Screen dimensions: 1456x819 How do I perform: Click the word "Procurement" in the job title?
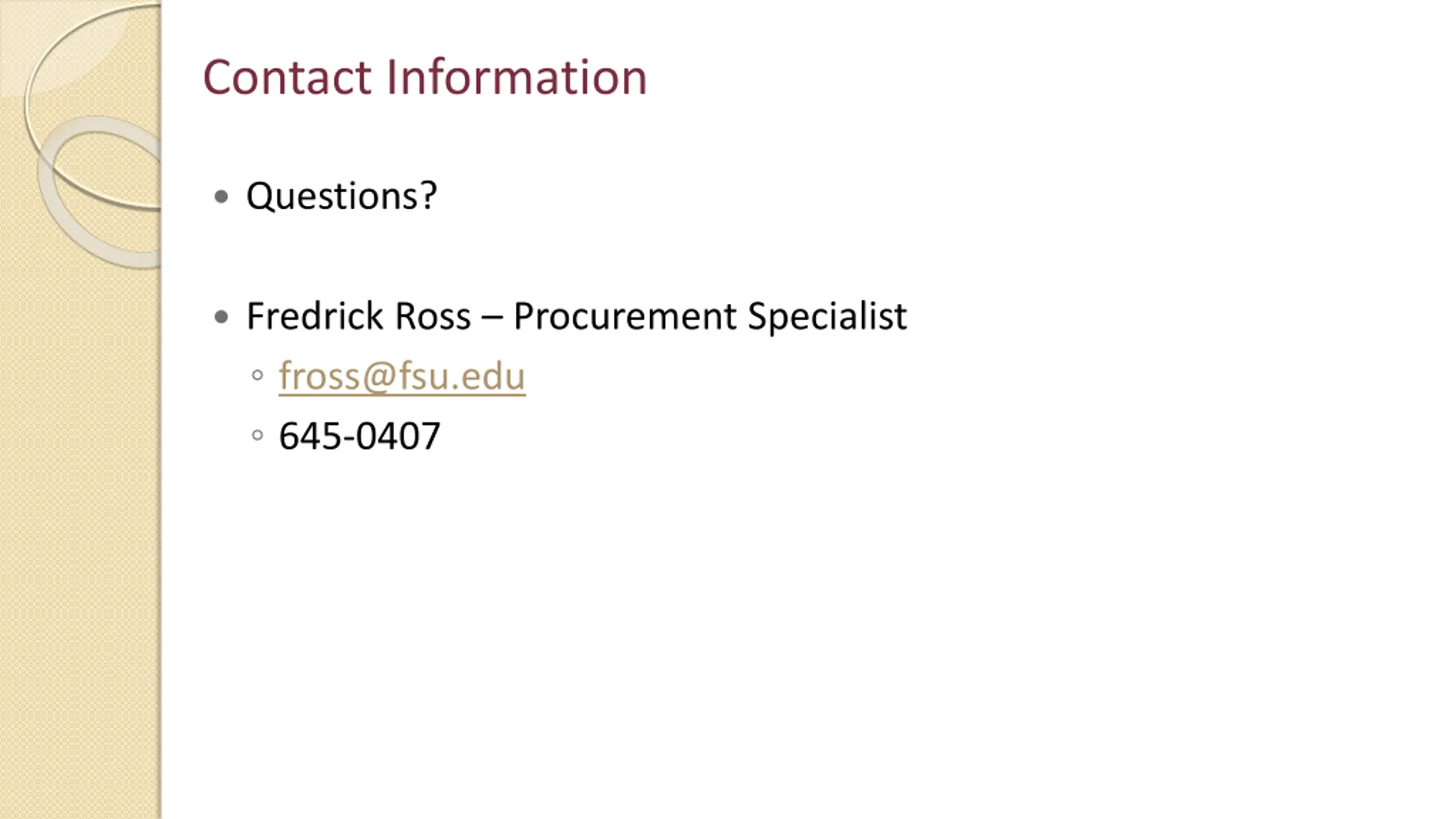tap(624, 316)
